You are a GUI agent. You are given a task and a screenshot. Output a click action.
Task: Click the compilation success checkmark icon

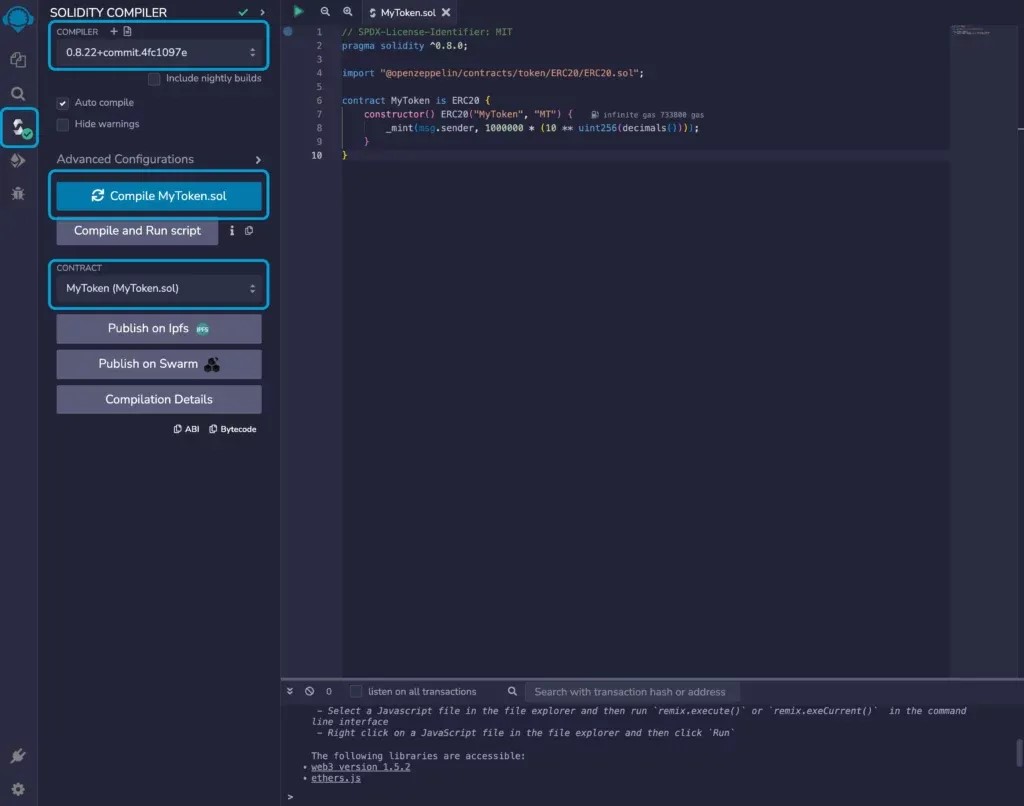(243, 12)
